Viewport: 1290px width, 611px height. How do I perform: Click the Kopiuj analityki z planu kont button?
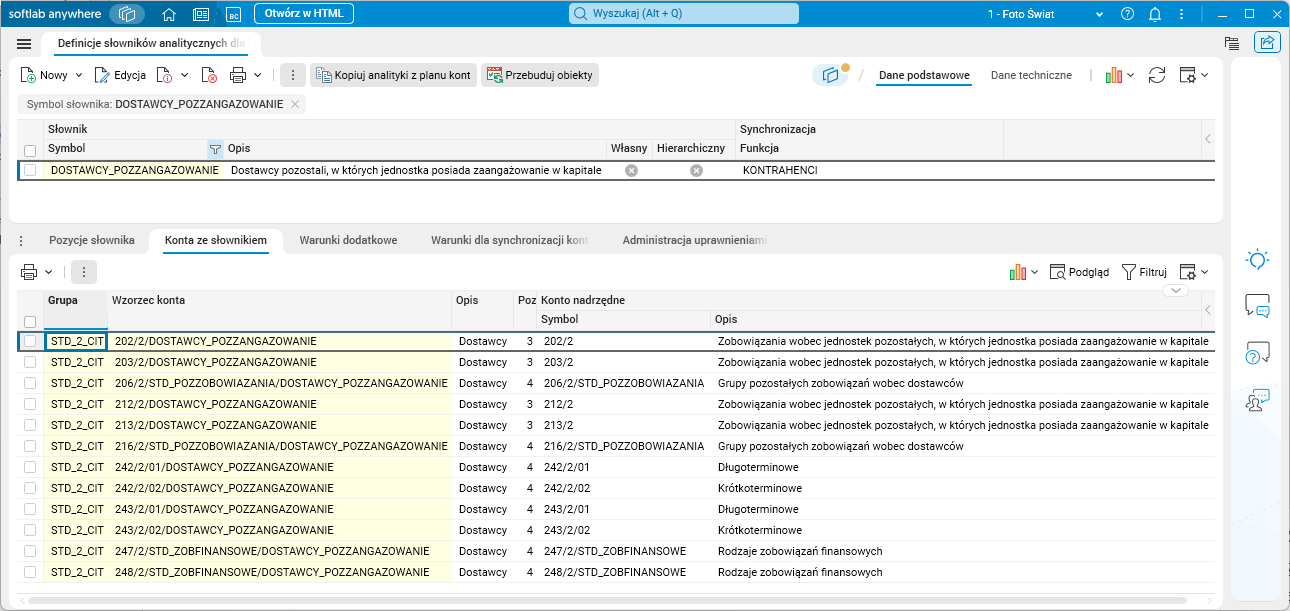point(392,75)
